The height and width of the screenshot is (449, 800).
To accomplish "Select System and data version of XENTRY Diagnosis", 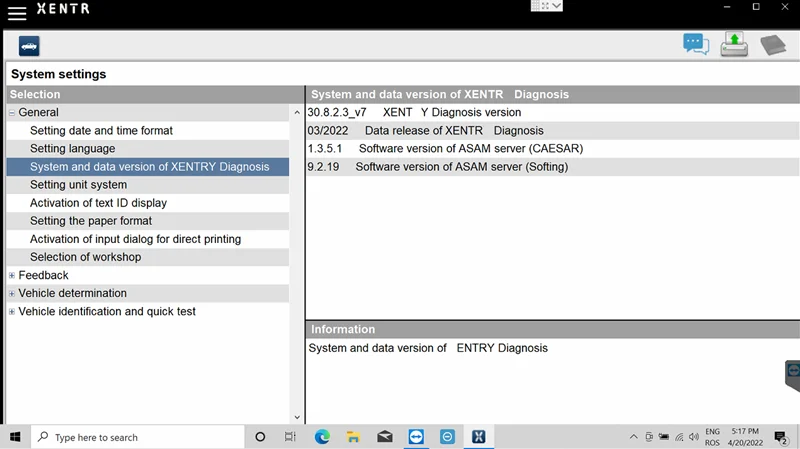I will coord(147,167).
